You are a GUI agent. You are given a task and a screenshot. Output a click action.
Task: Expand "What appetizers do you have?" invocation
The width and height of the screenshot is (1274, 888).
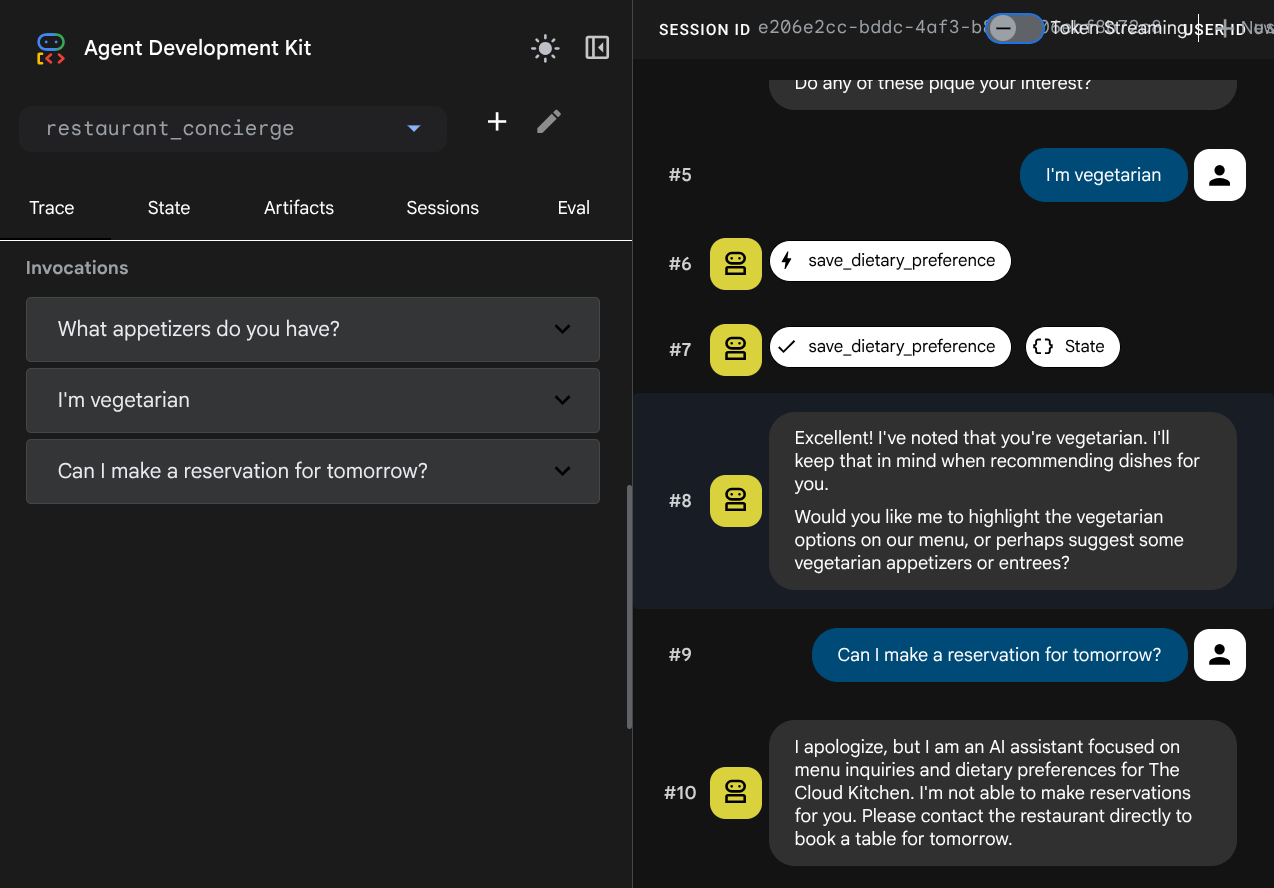312,329
